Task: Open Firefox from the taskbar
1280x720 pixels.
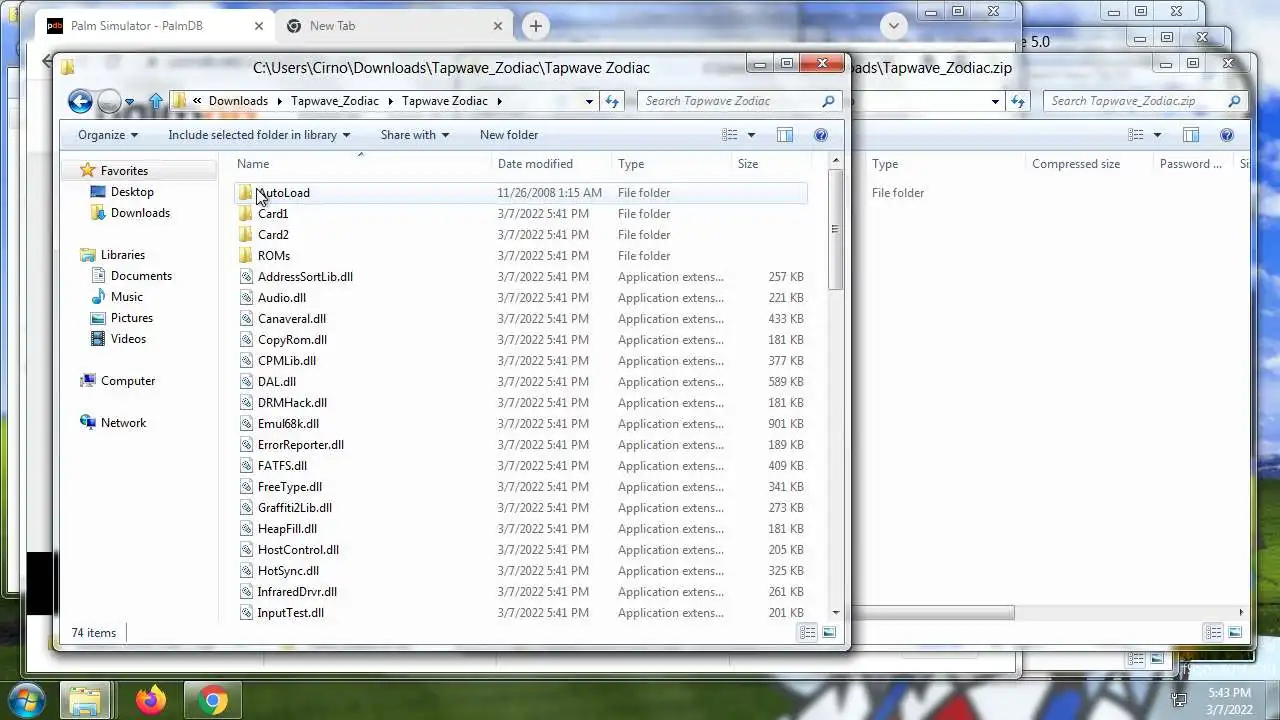Action: 151,700
